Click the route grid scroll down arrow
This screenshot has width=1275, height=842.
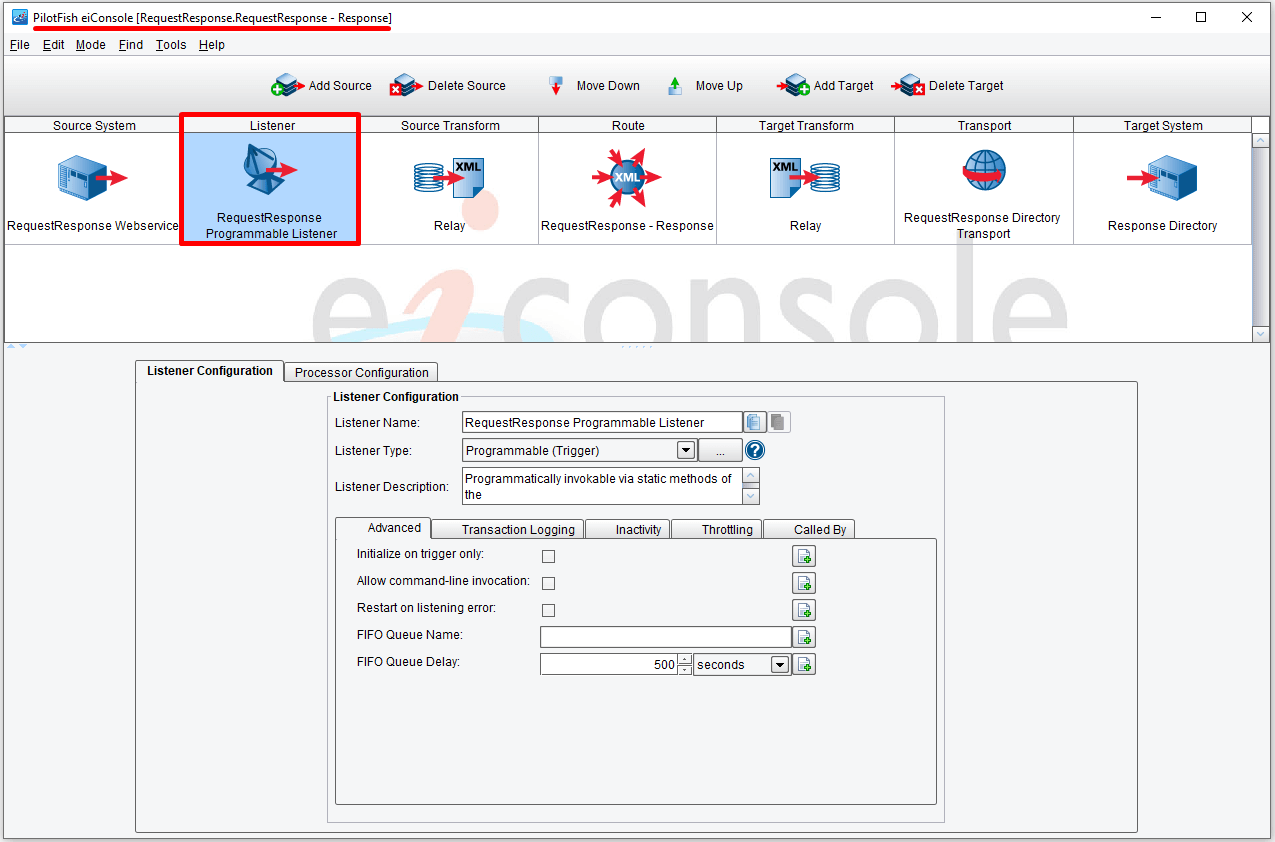click(x=1260, y=335)
